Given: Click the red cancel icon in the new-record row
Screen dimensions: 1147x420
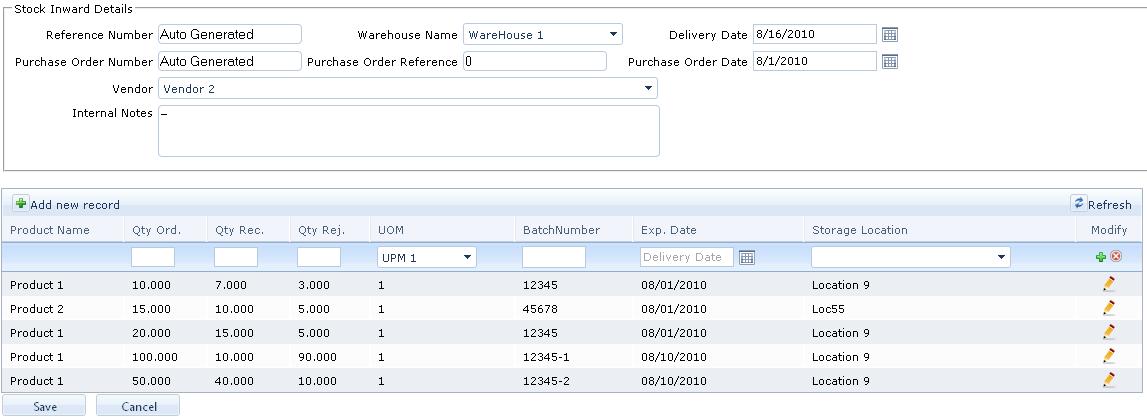Looking at the screenshot, I should click(1116, 257).
